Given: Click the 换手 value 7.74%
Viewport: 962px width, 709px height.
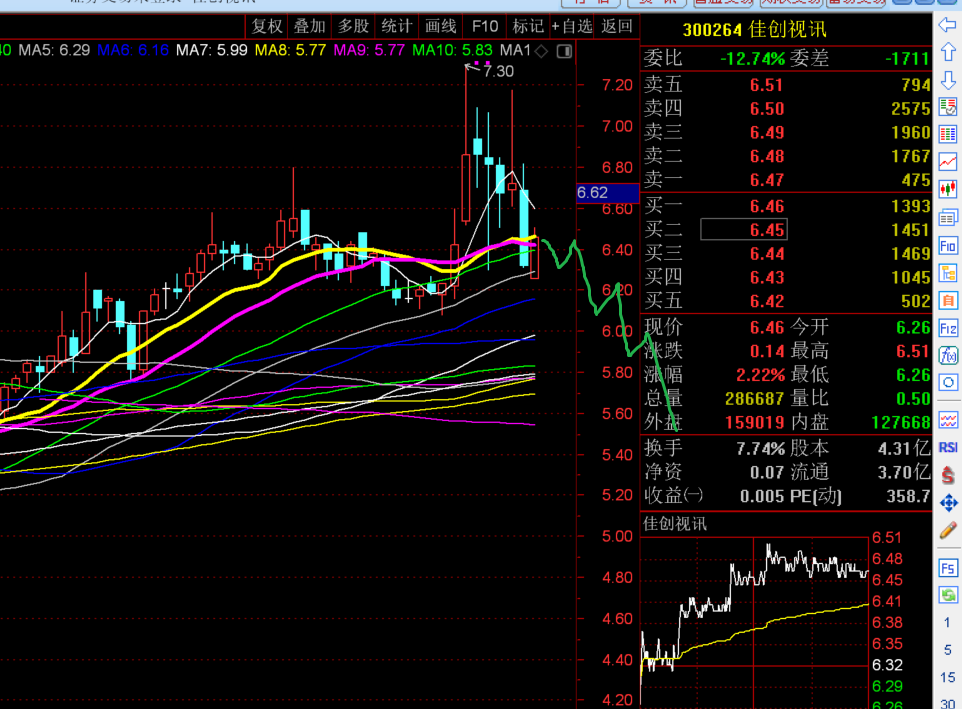Looking at the screenshot, I should [x=760, y=449].
